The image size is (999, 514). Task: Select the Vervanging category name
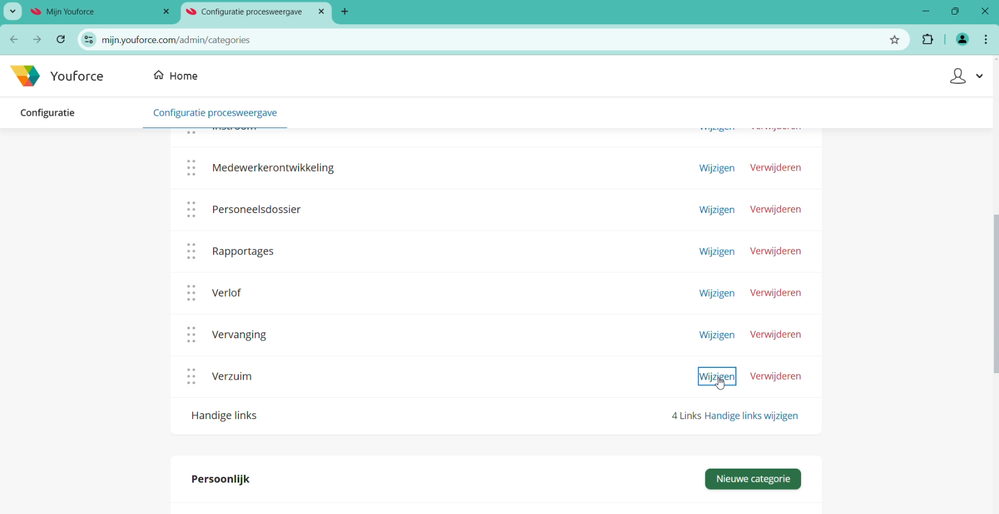[x=239, y=334]
